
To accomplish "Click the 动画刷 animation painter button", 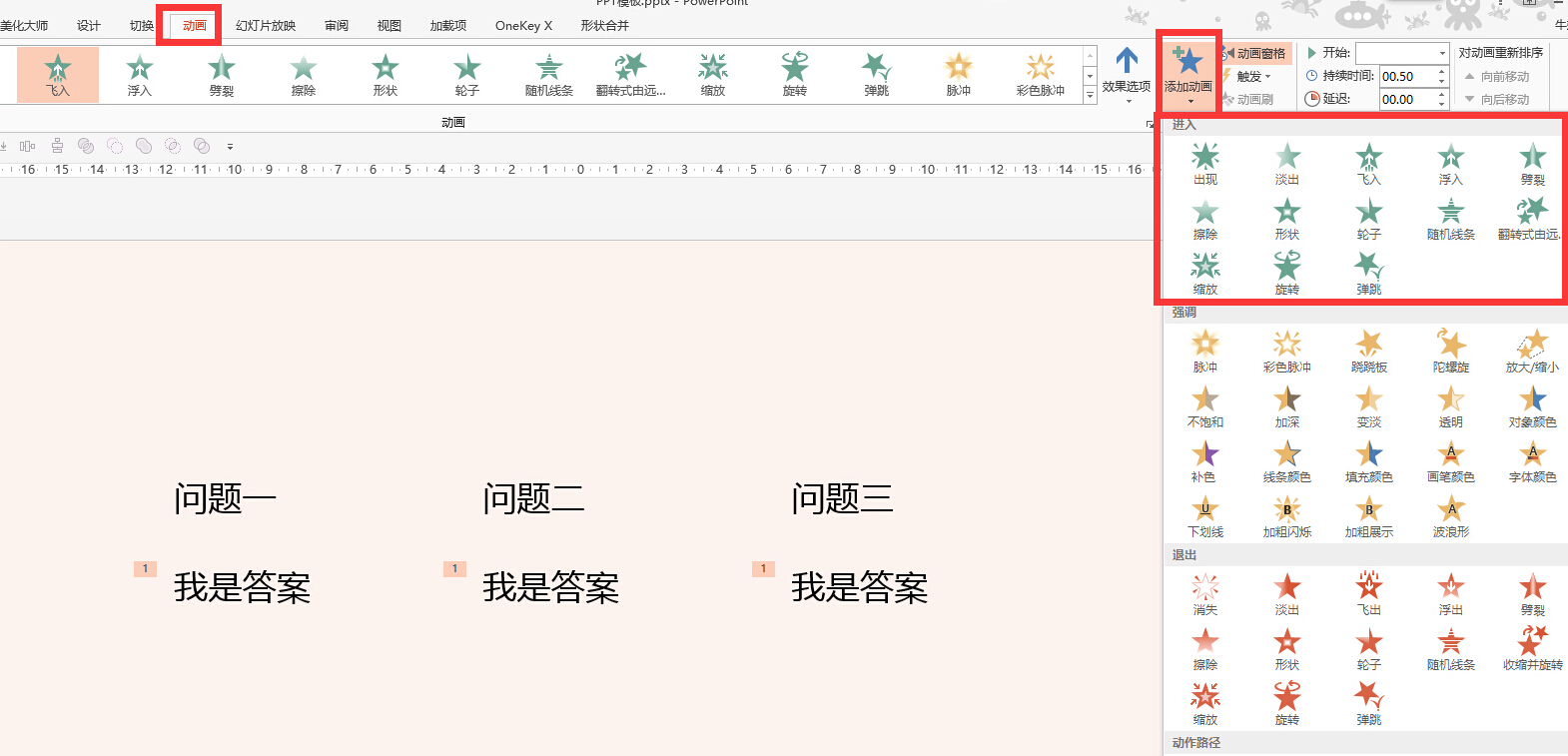I will click(x=1247, y=99).
